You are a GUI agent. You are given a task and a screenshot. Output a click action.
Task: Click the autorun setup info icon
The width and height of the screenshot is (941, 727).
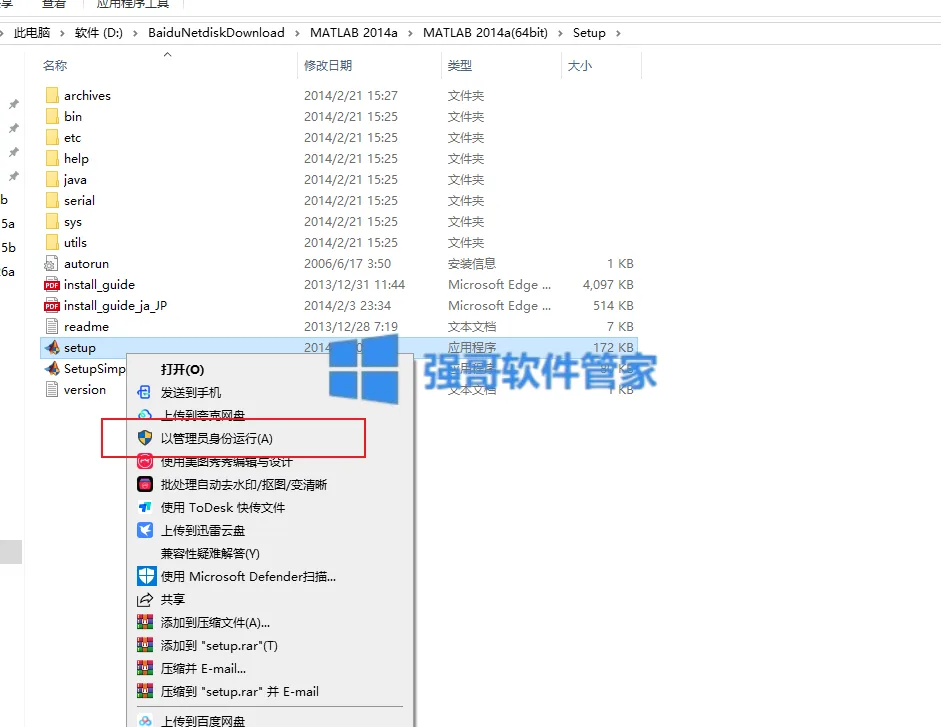[52, 264]
